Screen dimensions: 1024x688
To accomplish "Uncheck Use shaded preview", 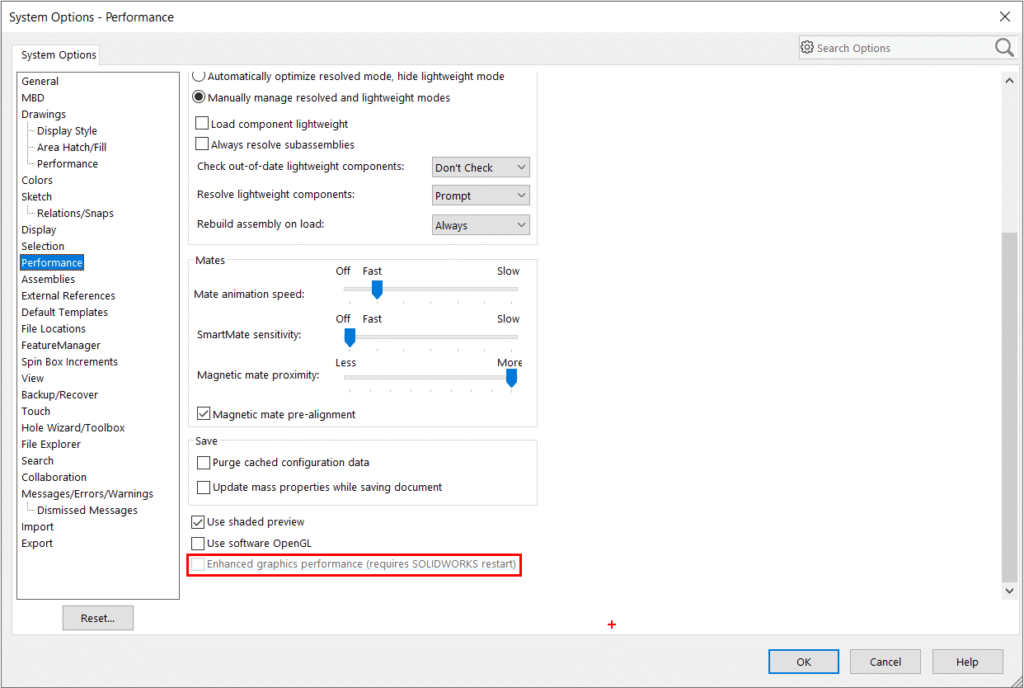I will tap(198, 522).
